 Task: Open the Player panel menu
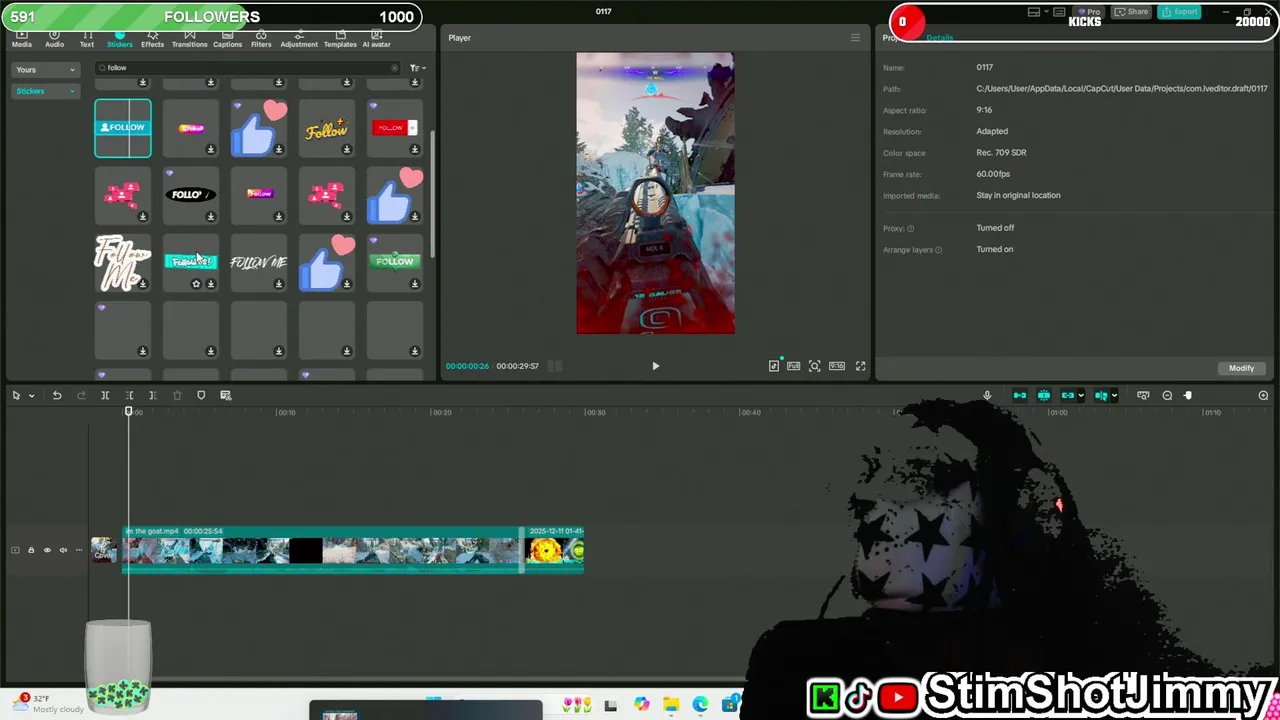coord(855,38)
